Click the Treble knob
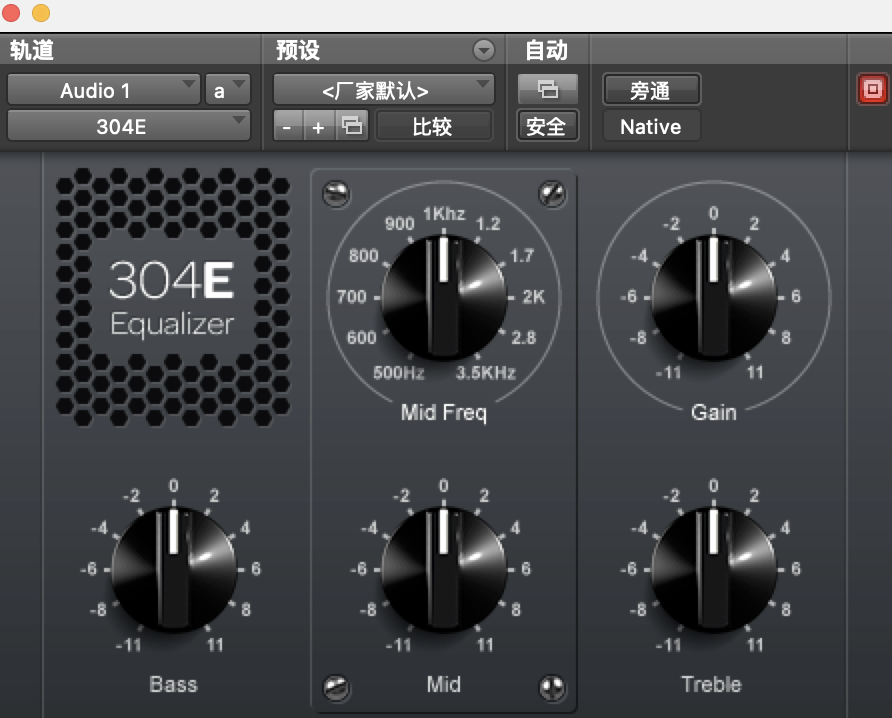Viewport: 892px width, 718px height. pyautogui.click(x=714, y=569)
